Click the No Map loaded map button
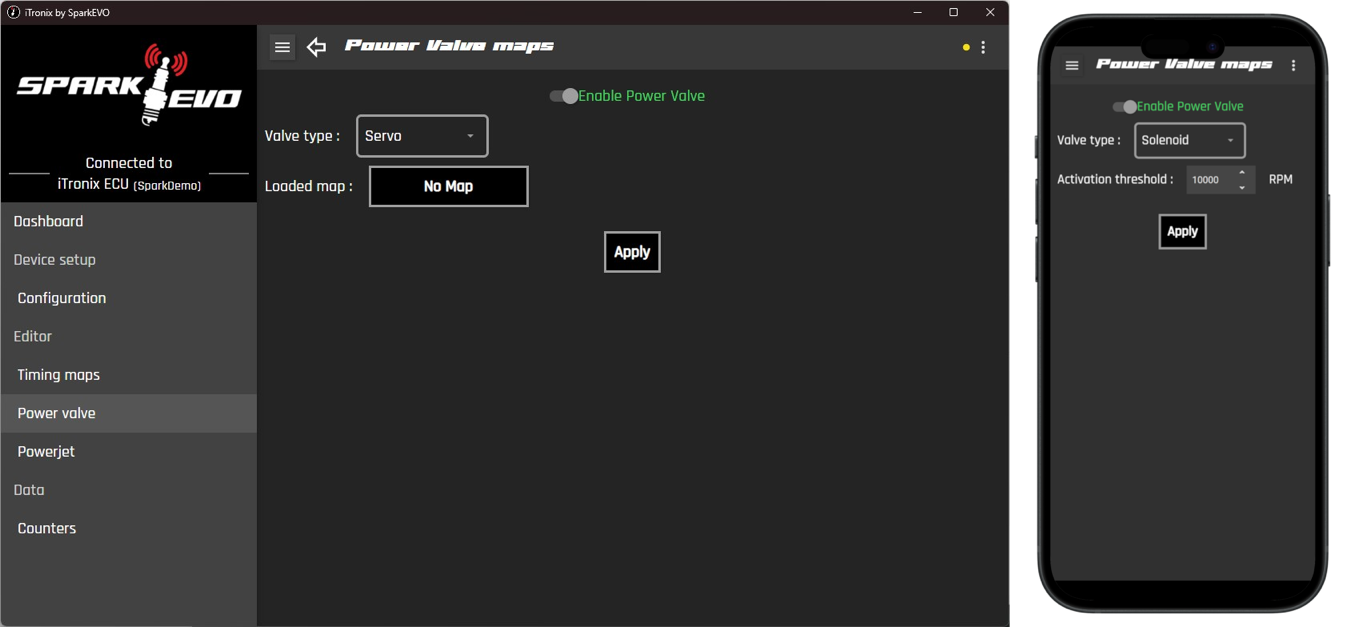Image resolution: width=1360 pixels, height=627 pixels. [448, 187]
